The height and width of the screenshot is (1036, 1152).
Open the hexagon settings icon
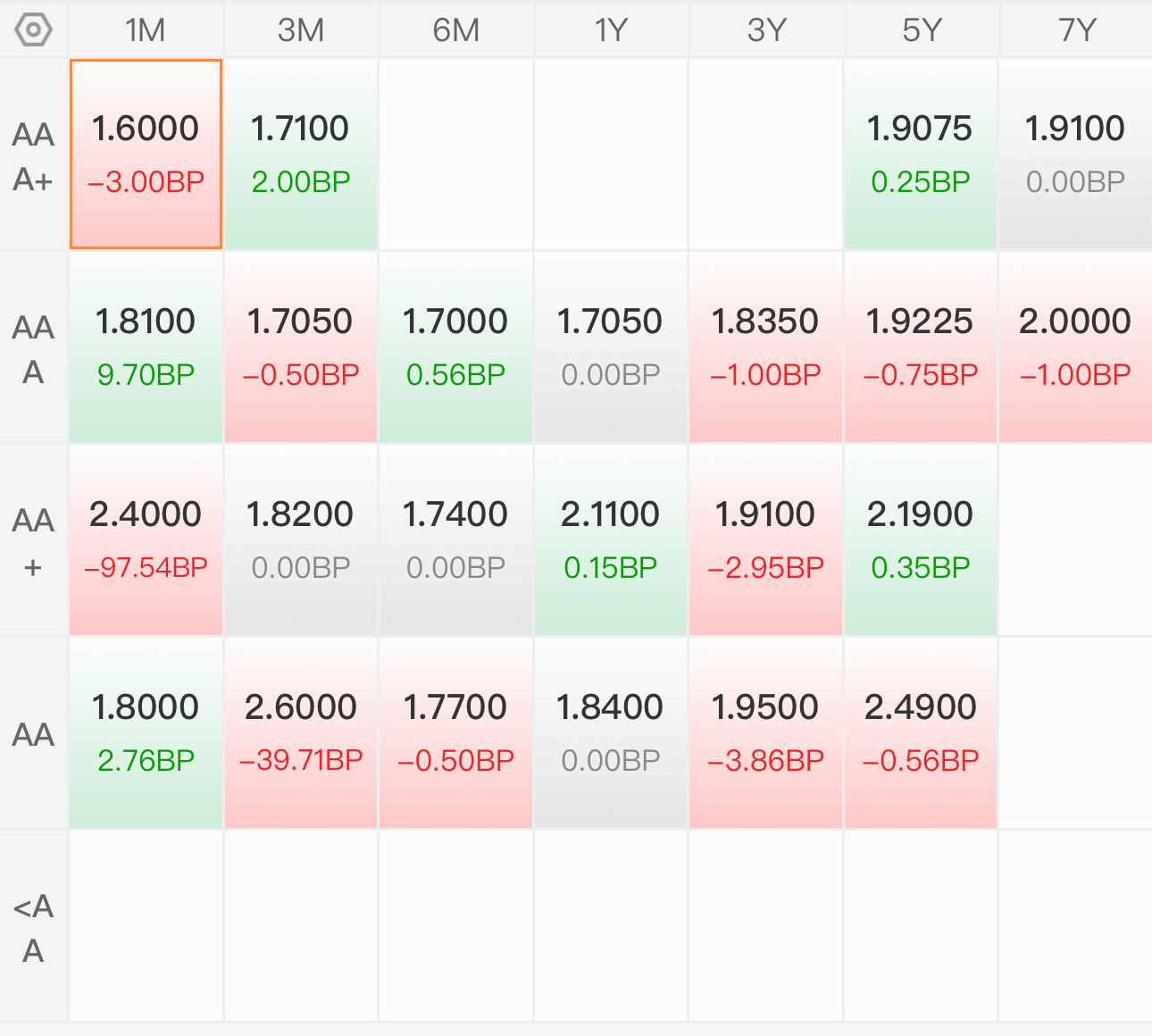[34, 30]
